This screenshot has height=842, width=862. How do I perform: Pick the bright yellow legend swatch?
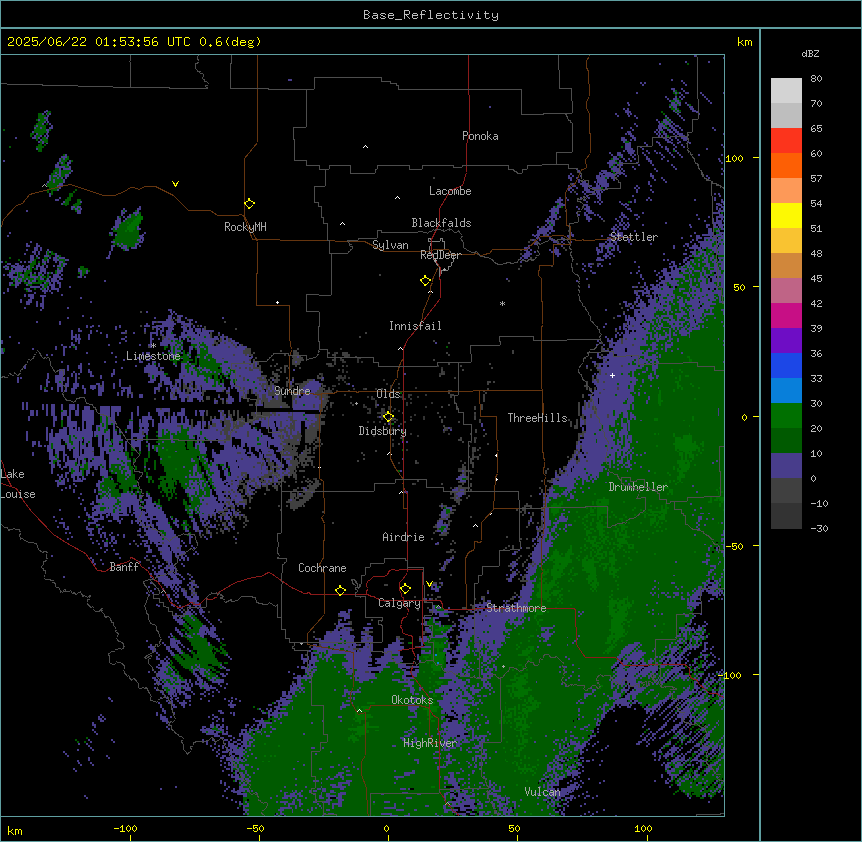tap(786, 215)
